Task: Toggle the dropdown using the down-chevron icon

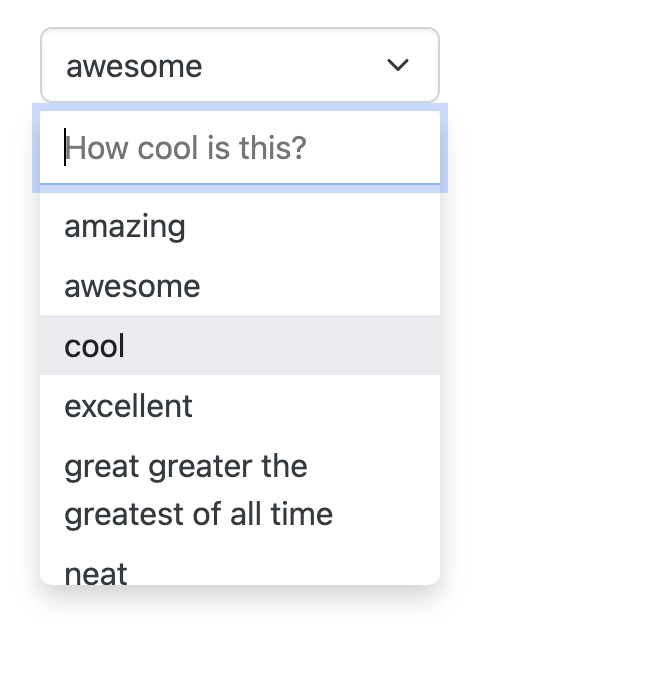Action: 397,65
